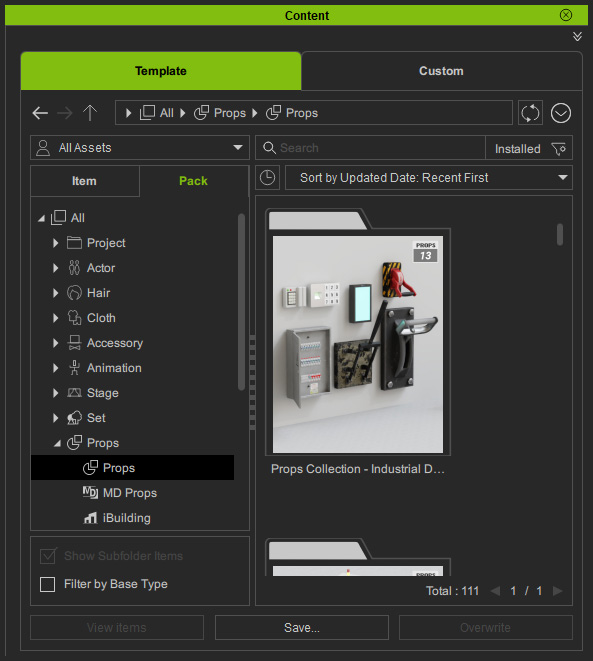Image resolution: width=593 pixels, height=661 pixels.
Task: Enable Filter by Base Type checkbox
Action: [47, 584]
